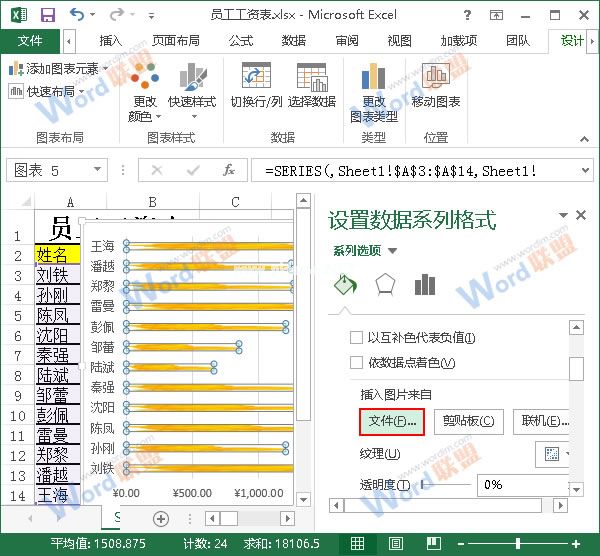This screenshot has width=600, height=556.
Task: Enable Invert if negative checkbox (以互补色代表负值)
Action: [x=356, y=338]
